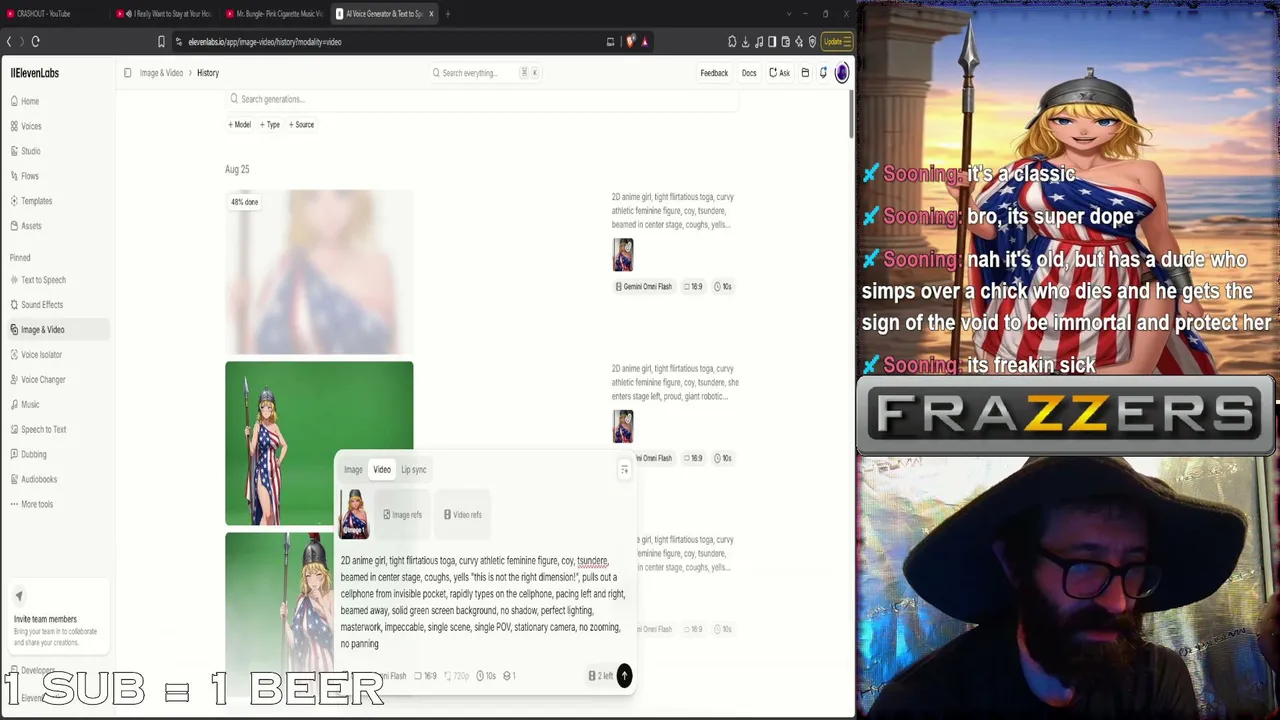The image size is (1280, 720).
Task: Add a Type filter
Action: click(x=270, y=125)
